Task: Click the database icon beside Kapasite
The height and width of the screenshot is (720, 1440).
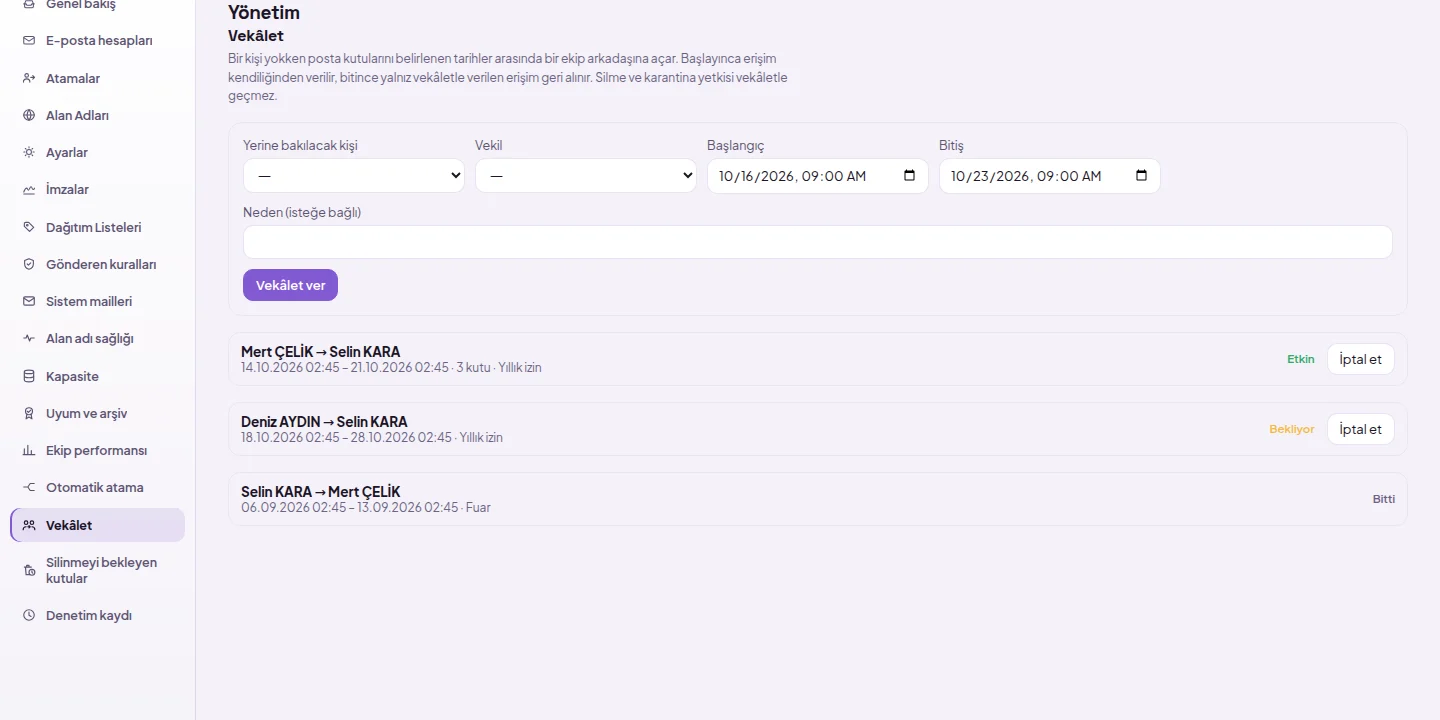Action: click(x=29, y=376)
